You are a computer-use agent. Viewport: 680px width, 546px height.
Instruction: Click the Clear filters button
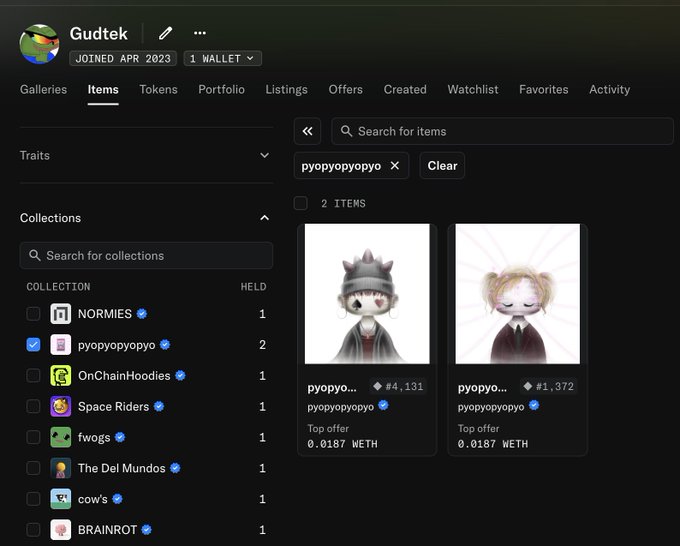tap(442, 166)
